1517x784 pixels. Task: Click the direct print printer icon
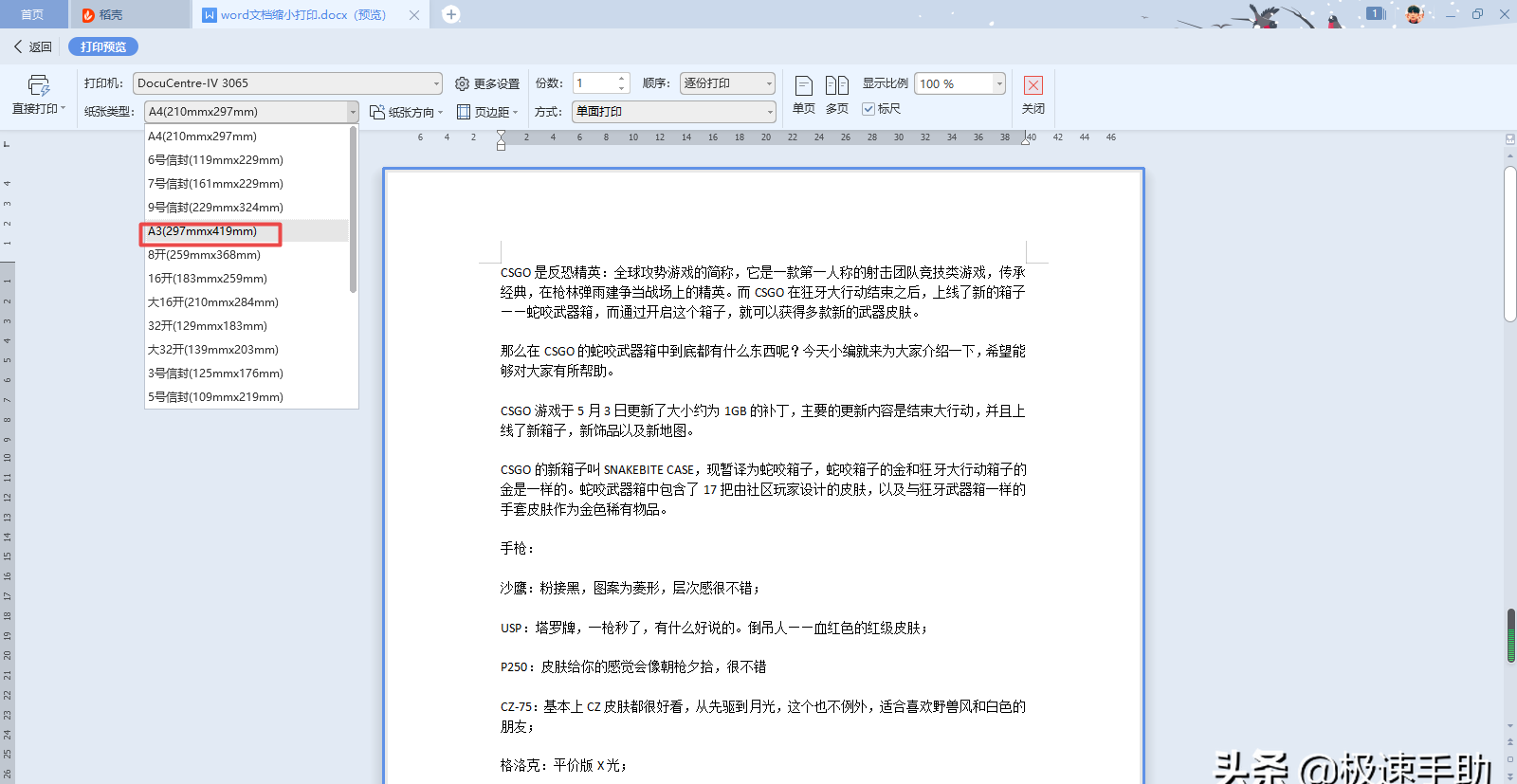(x=38, y=85)
